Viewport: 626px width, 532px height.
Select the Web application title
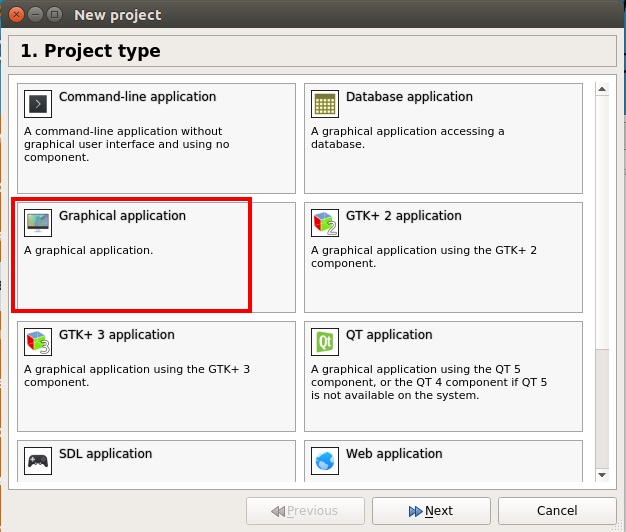tap(394, 453)
